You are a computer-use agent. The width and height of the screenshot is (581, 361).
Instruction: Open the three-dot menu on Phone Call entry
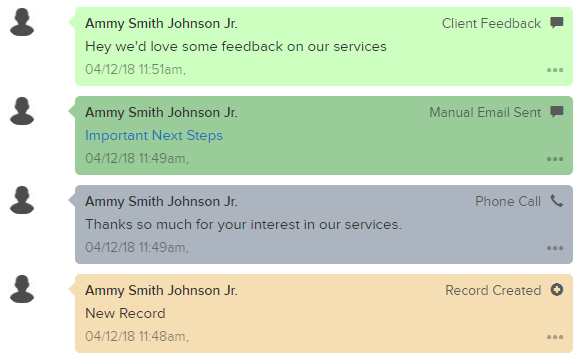click(555, 248)
